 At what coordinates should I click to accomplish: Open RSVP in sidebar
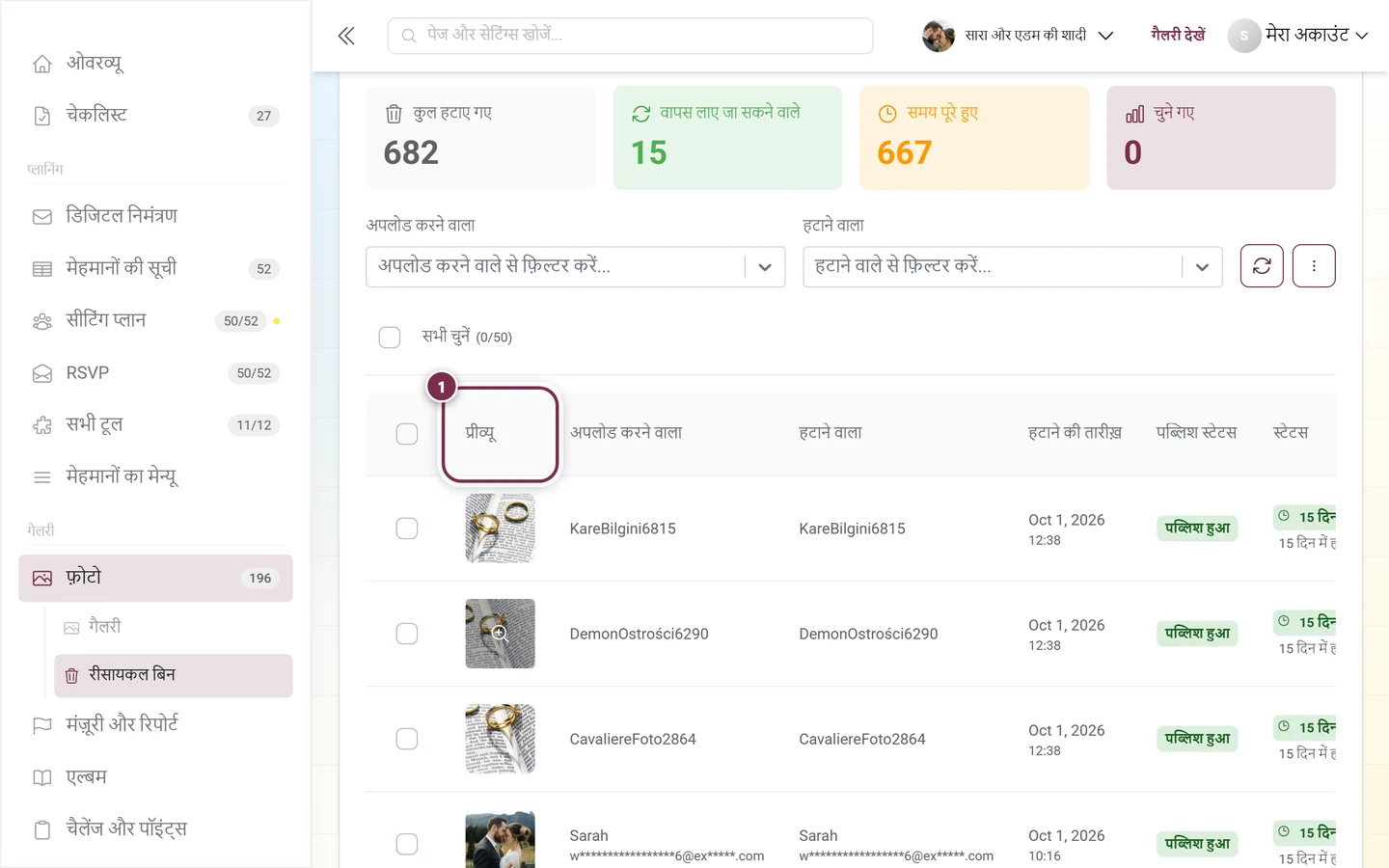155,373
